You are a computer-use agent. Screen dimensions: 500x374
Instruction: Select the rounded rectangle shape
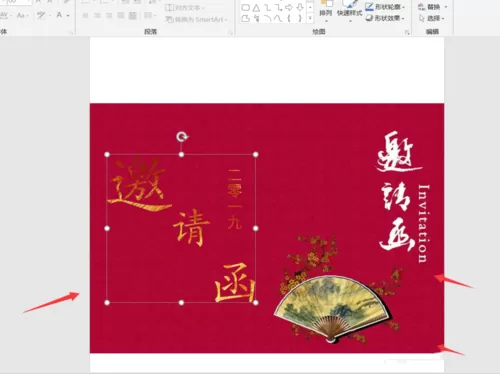[245, 7]
